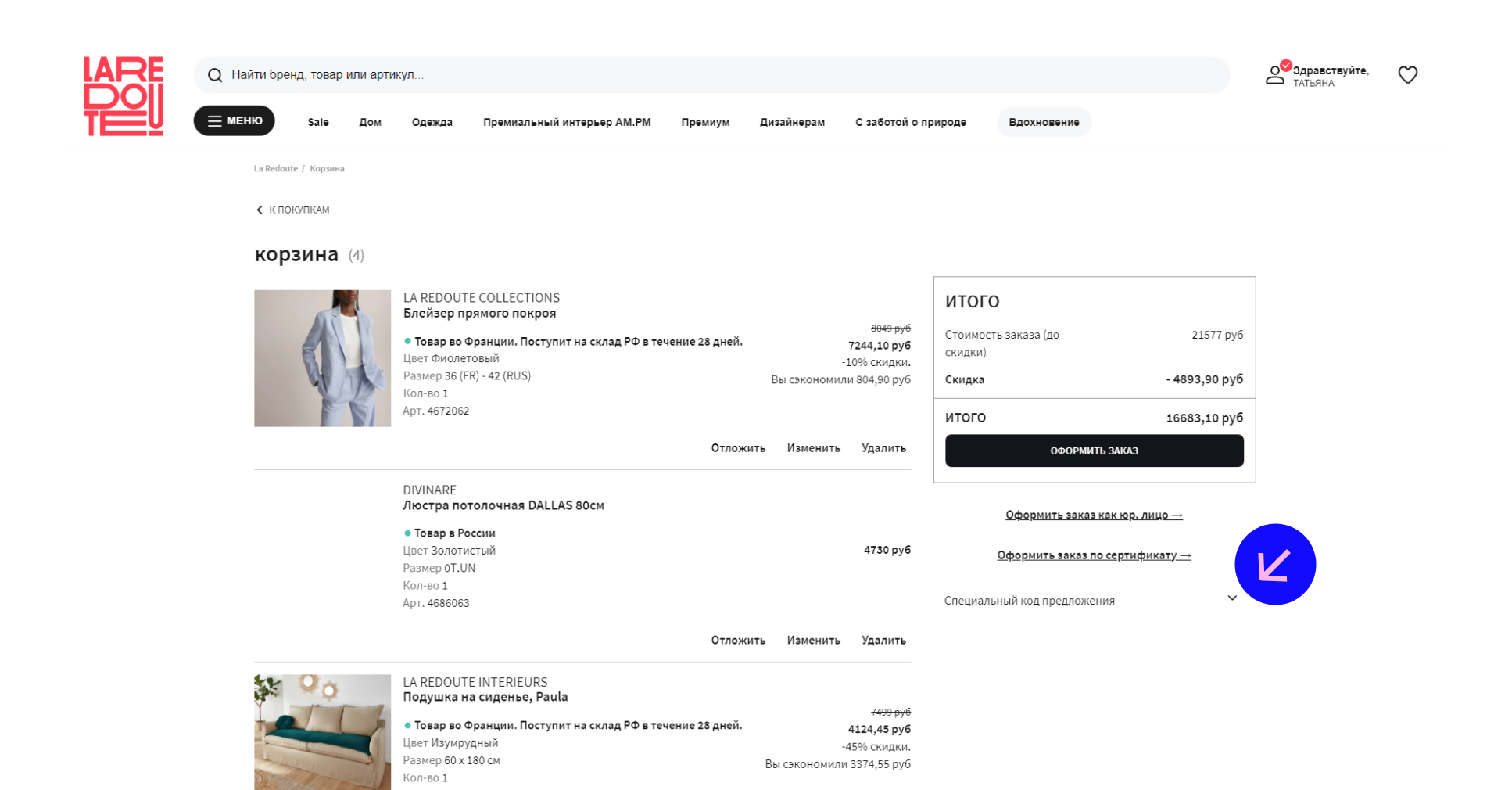Open Блейзер прямого покроя product title
Screen dimensions: 1512x790
pos(479,313)
